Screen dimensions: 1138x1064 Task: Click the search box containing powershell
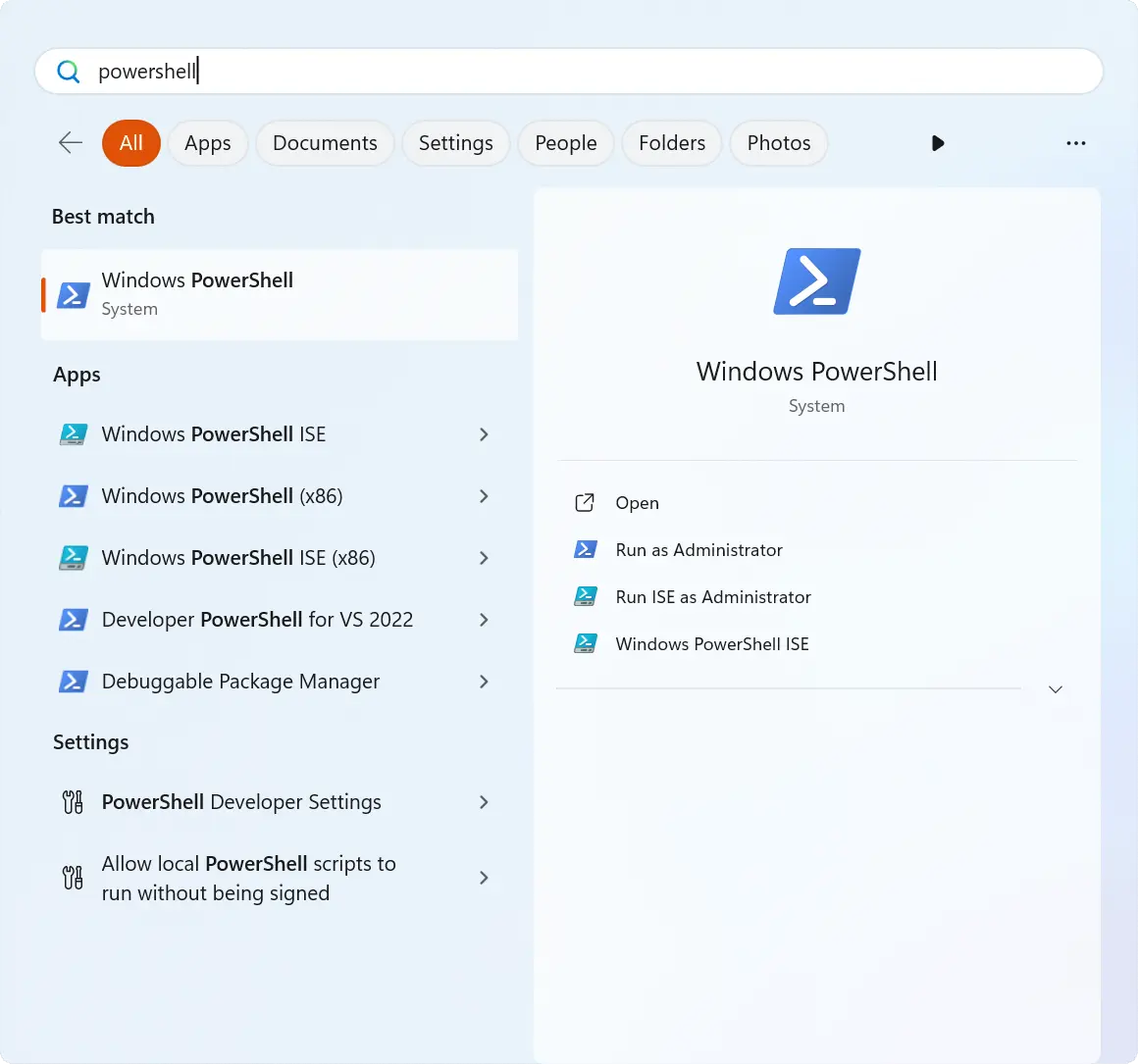[569, 71]
